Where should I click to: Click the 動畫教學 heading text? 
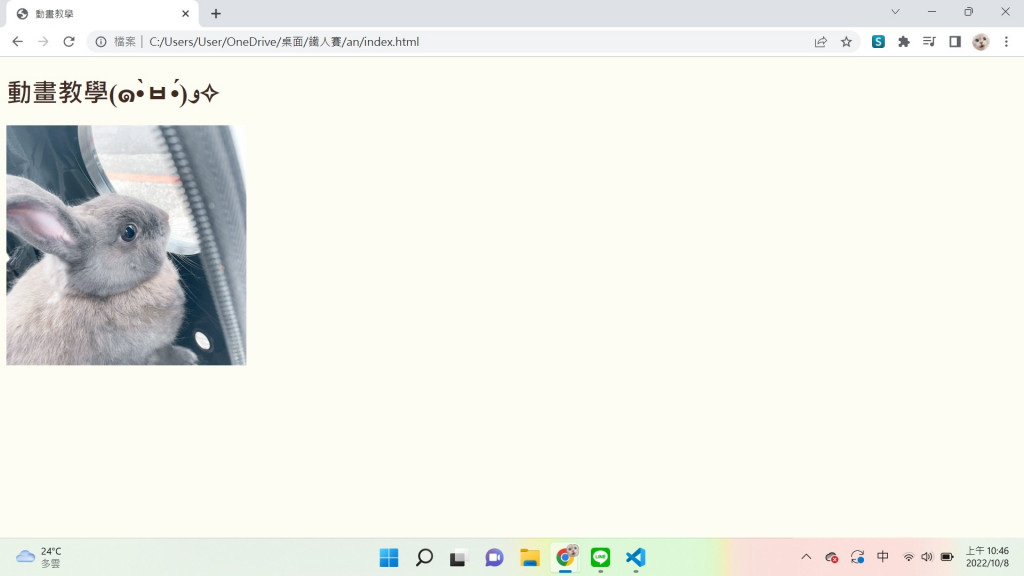tap(113, 93)
